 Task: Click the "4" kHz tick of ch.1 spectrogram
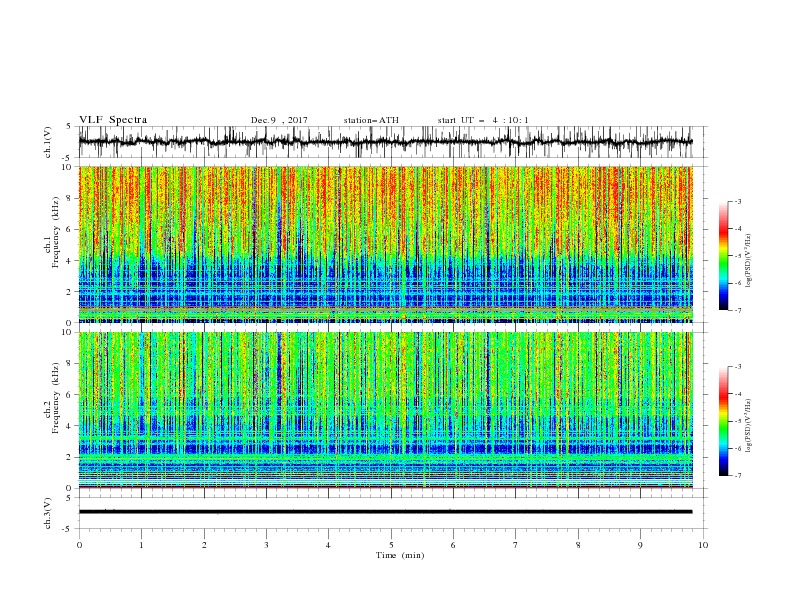70,261
